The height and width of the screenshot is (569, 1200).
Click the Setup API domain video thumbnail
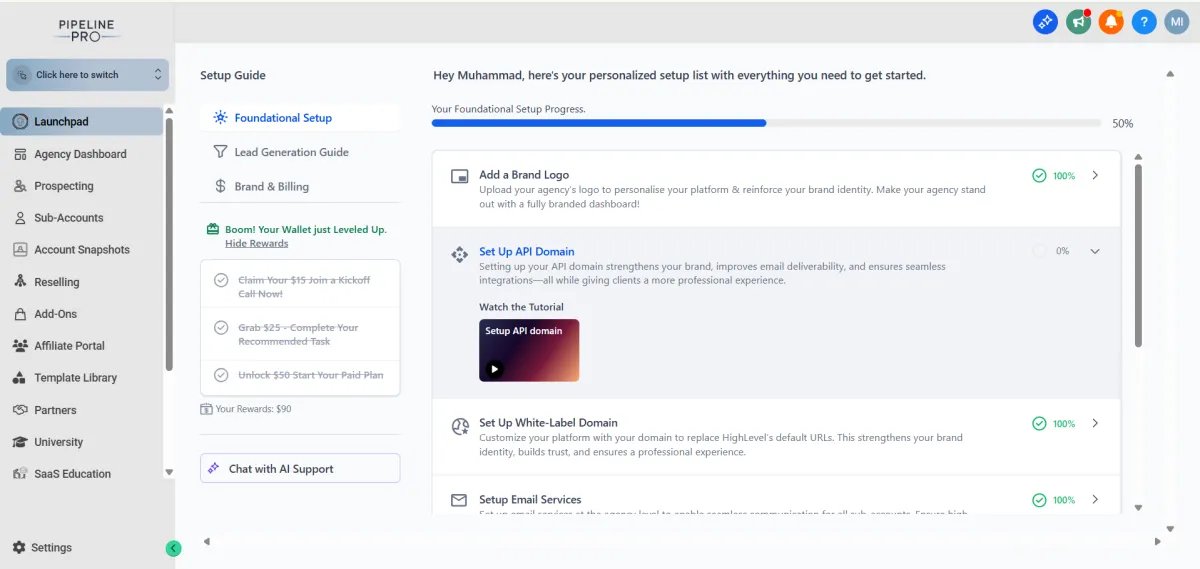(x=529, y=350)
